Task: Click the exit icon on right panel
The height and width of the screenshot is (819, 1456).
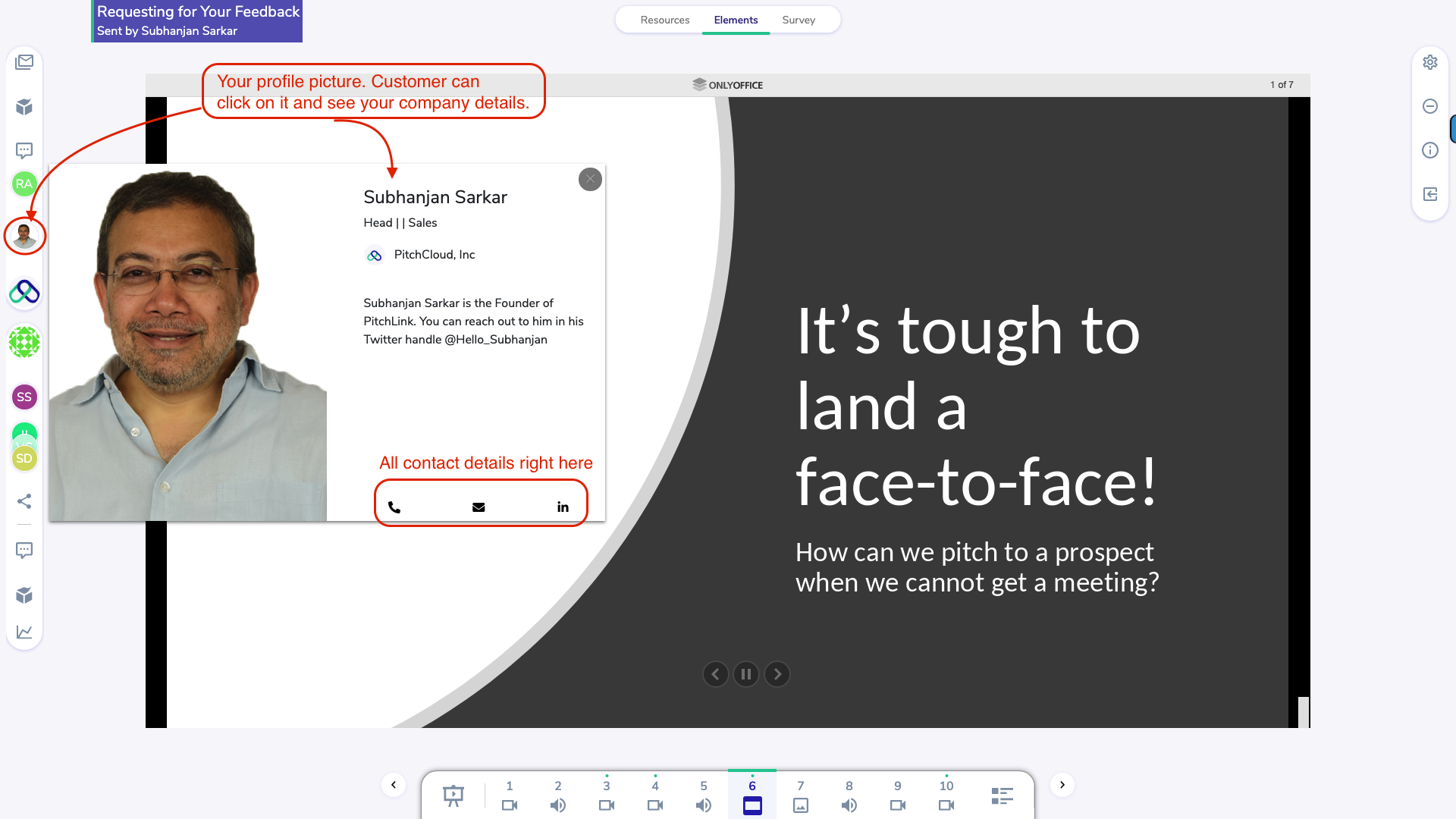Action: point(1430,194)
